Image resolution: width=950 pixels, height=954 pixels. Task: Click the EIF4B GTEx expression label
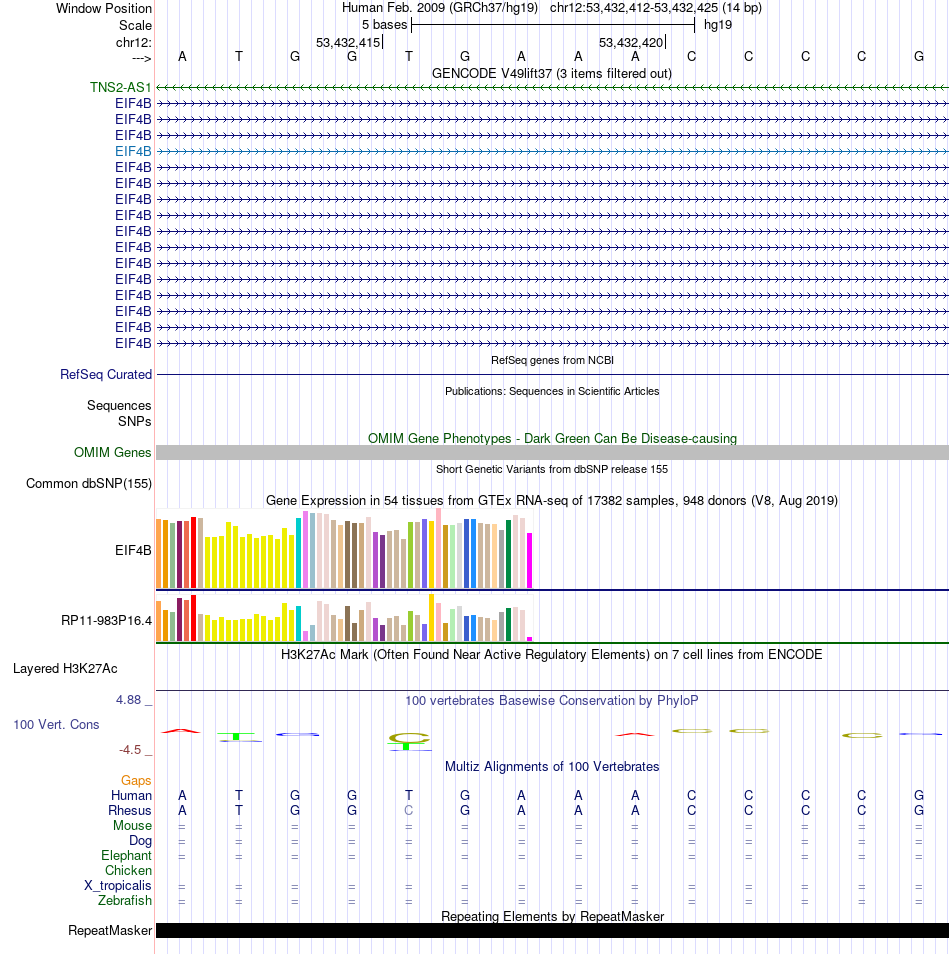point(133,551)
